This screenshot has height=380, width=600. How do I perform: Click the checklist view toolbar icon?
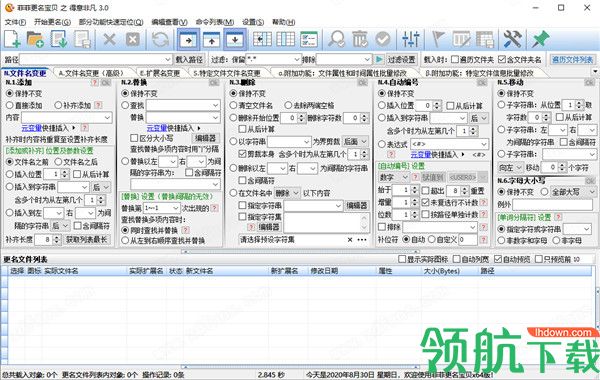coord(309,39)
